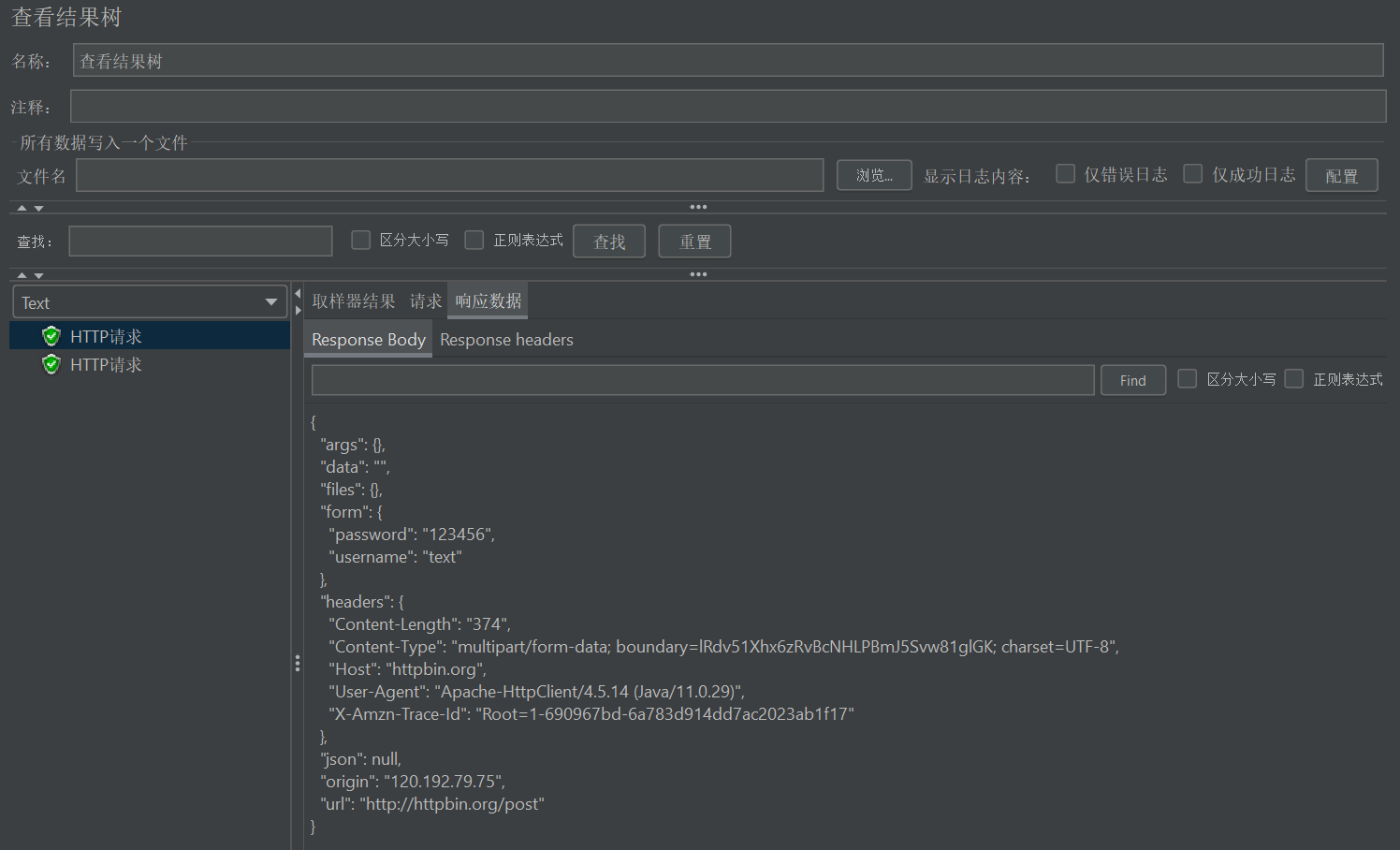Click the green shield icon of the unselected HTTP请求 row
The height and width of the screenshot is (850, 1400).
pos(51,364)
